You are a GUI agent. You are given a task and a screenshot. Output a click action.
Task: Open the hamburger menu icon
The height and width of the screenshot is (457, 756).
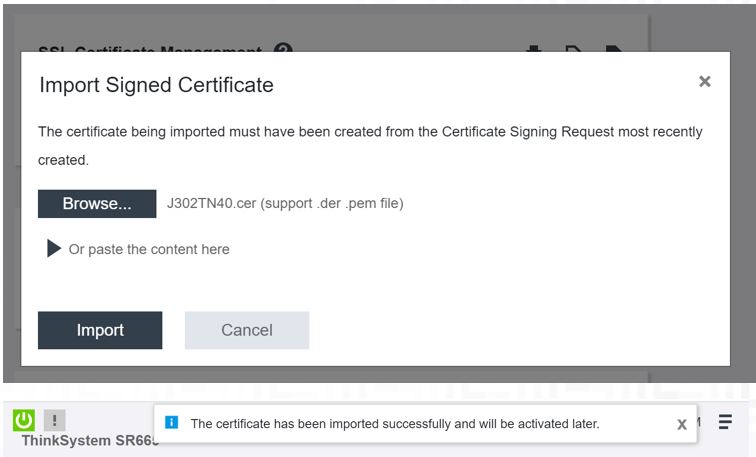click(725, 421)
